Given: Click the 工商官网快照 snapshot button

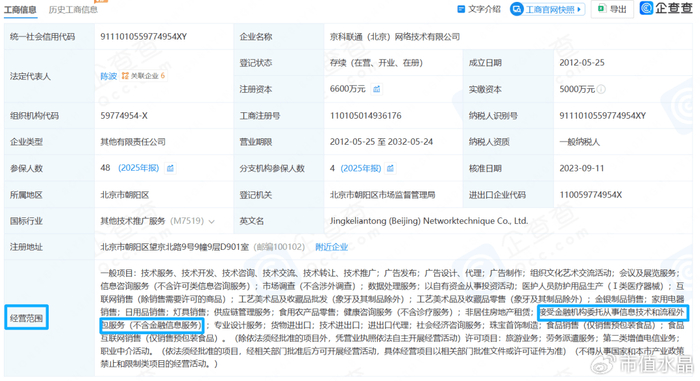Looking at the screenshot, I should (x=547, y=9).
